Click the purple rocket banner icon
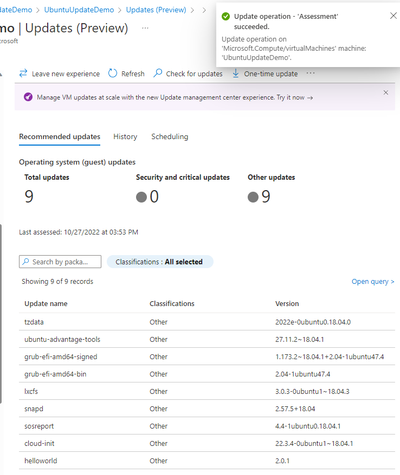 (x=28, y=97)
